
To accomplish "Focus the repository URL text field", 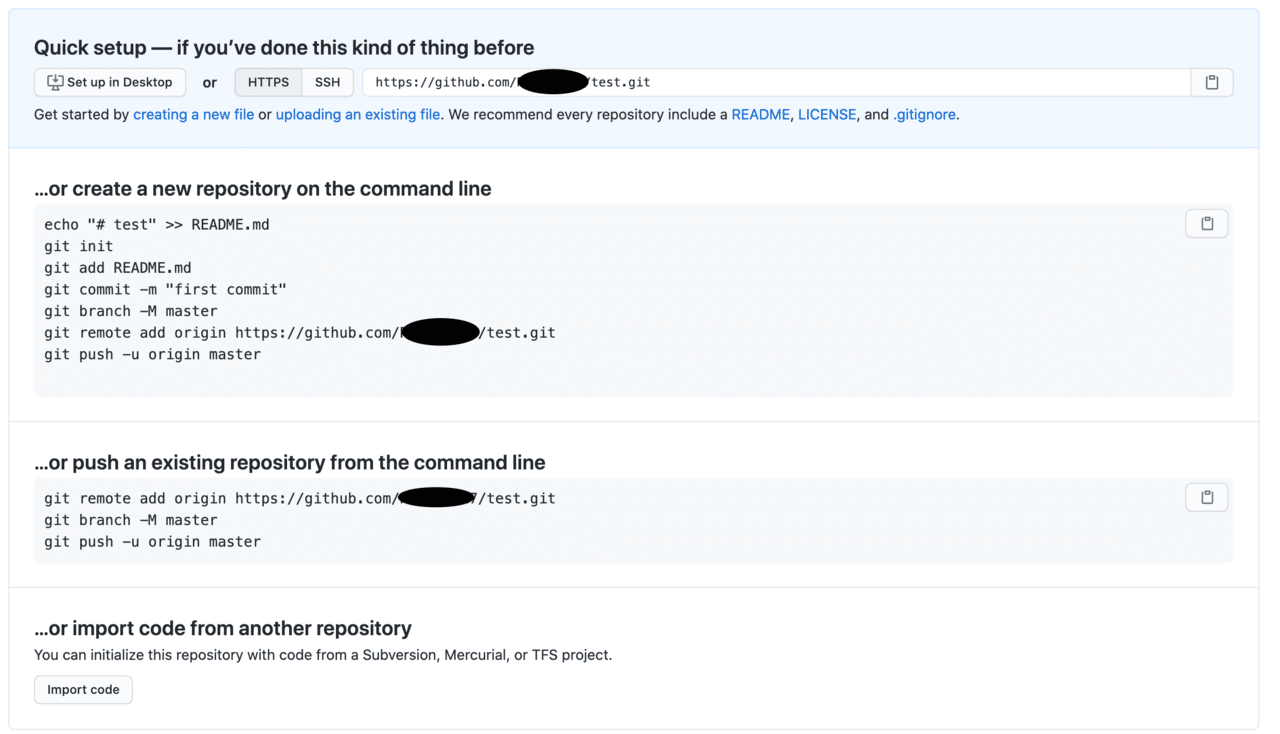I will pos(777,82).
